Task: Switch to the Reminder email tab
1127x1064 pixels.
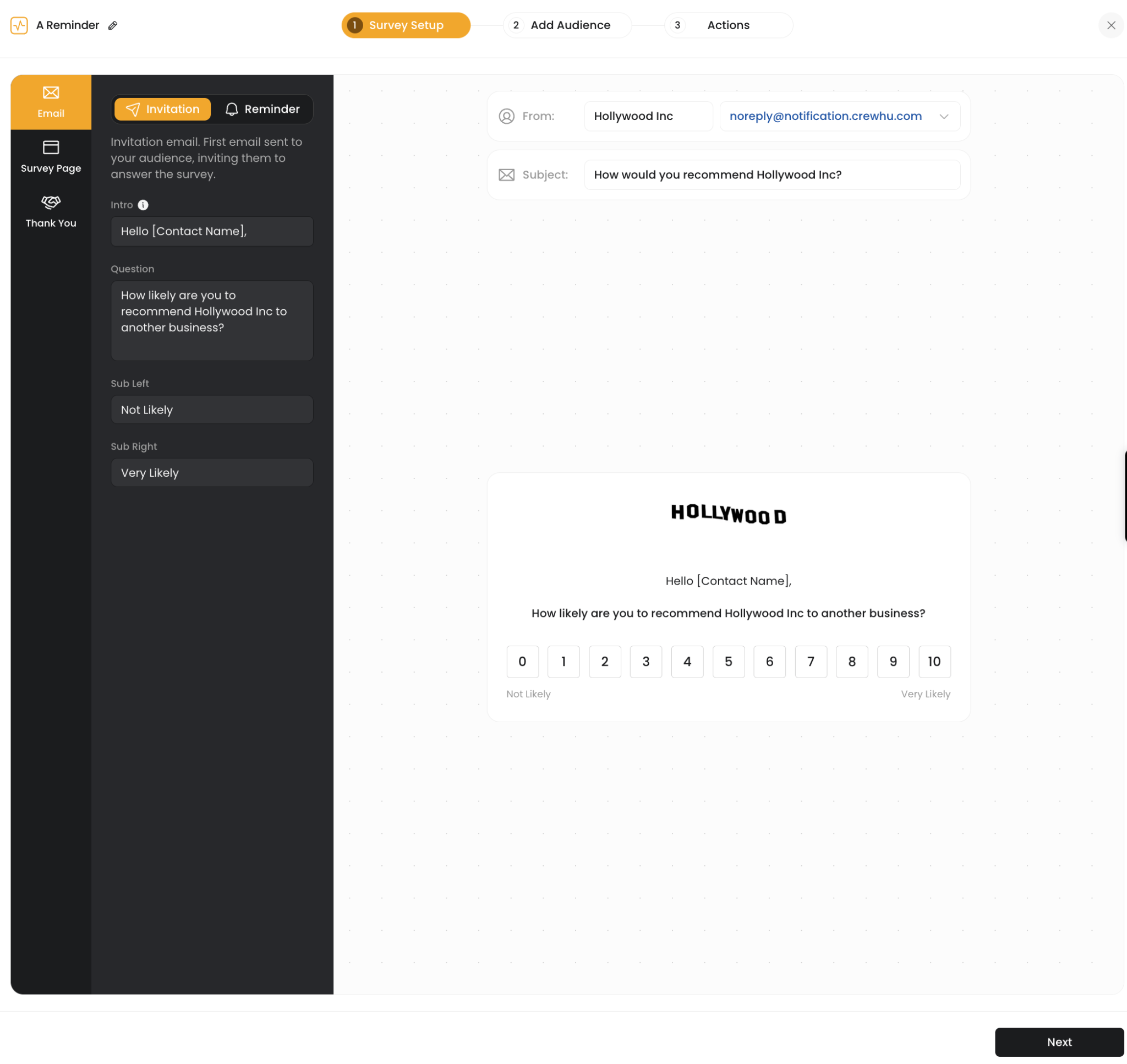Action: click(x=262, y=109)
